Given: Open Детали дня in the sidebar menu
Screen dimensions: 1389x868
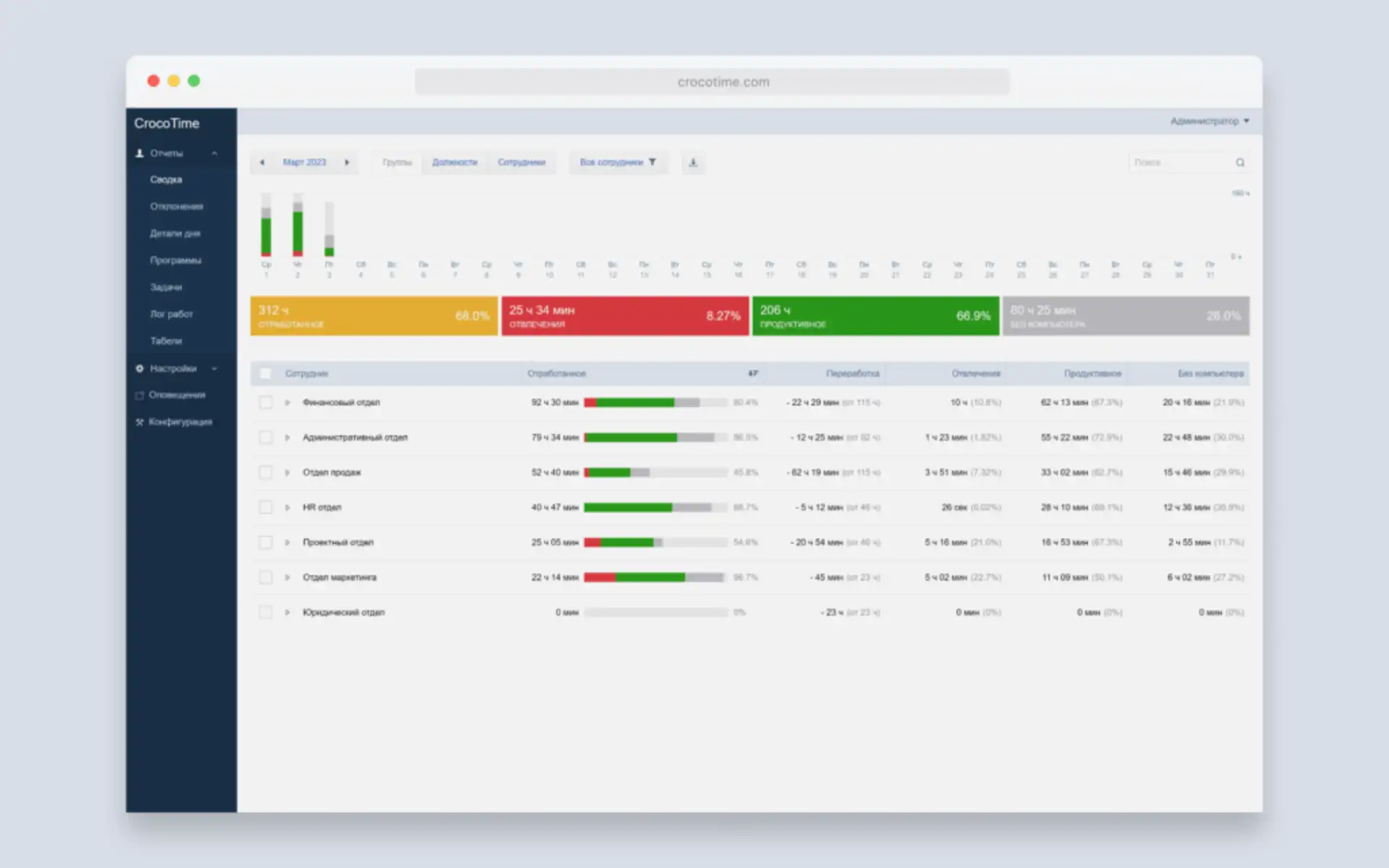Looking at the screenshot, I should coord(175,234).
